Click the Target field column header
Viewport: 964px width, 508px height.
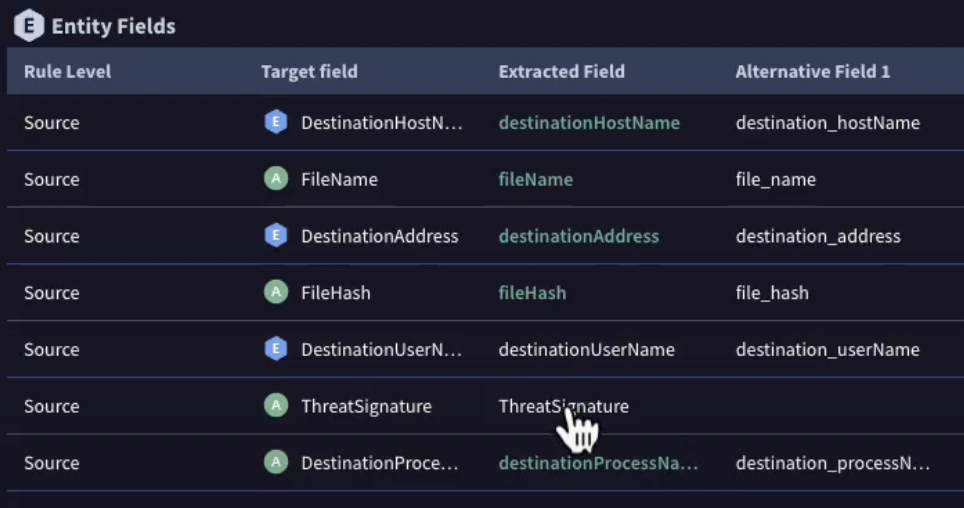click(x=309, y=72)
